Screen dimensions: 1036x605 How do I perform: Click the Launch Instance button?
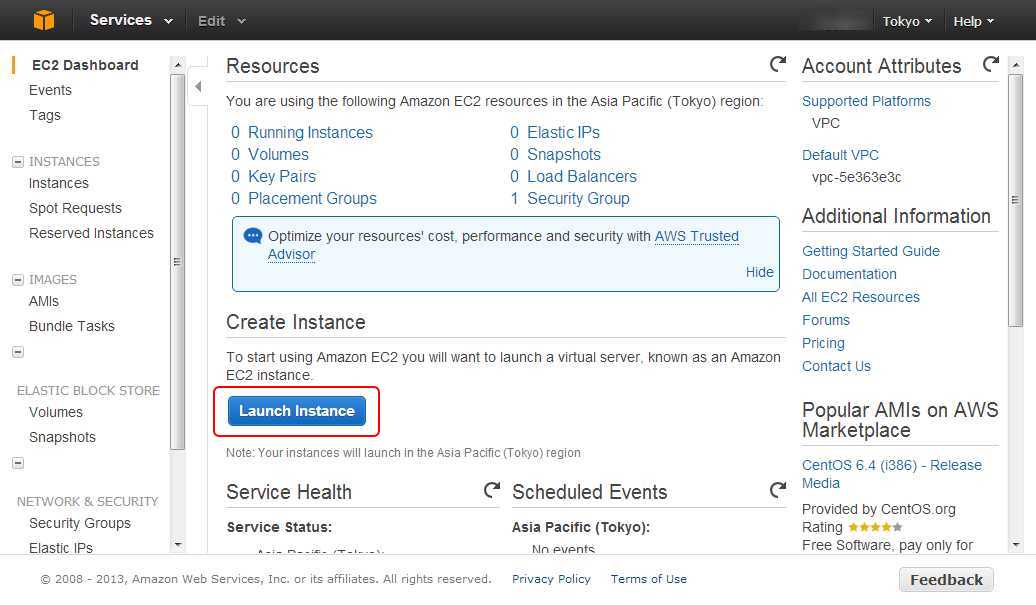coord(297,411)
